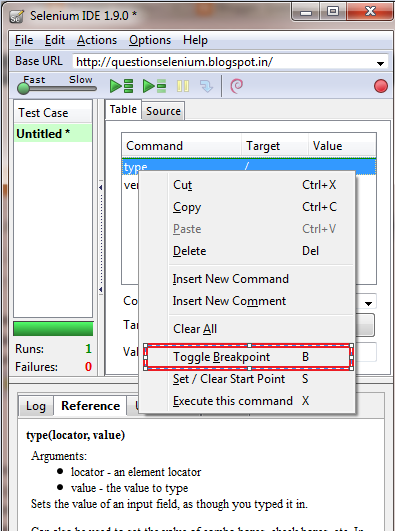
Task: Click Toggle Breakpoint menu item
Action: [247, 357]
